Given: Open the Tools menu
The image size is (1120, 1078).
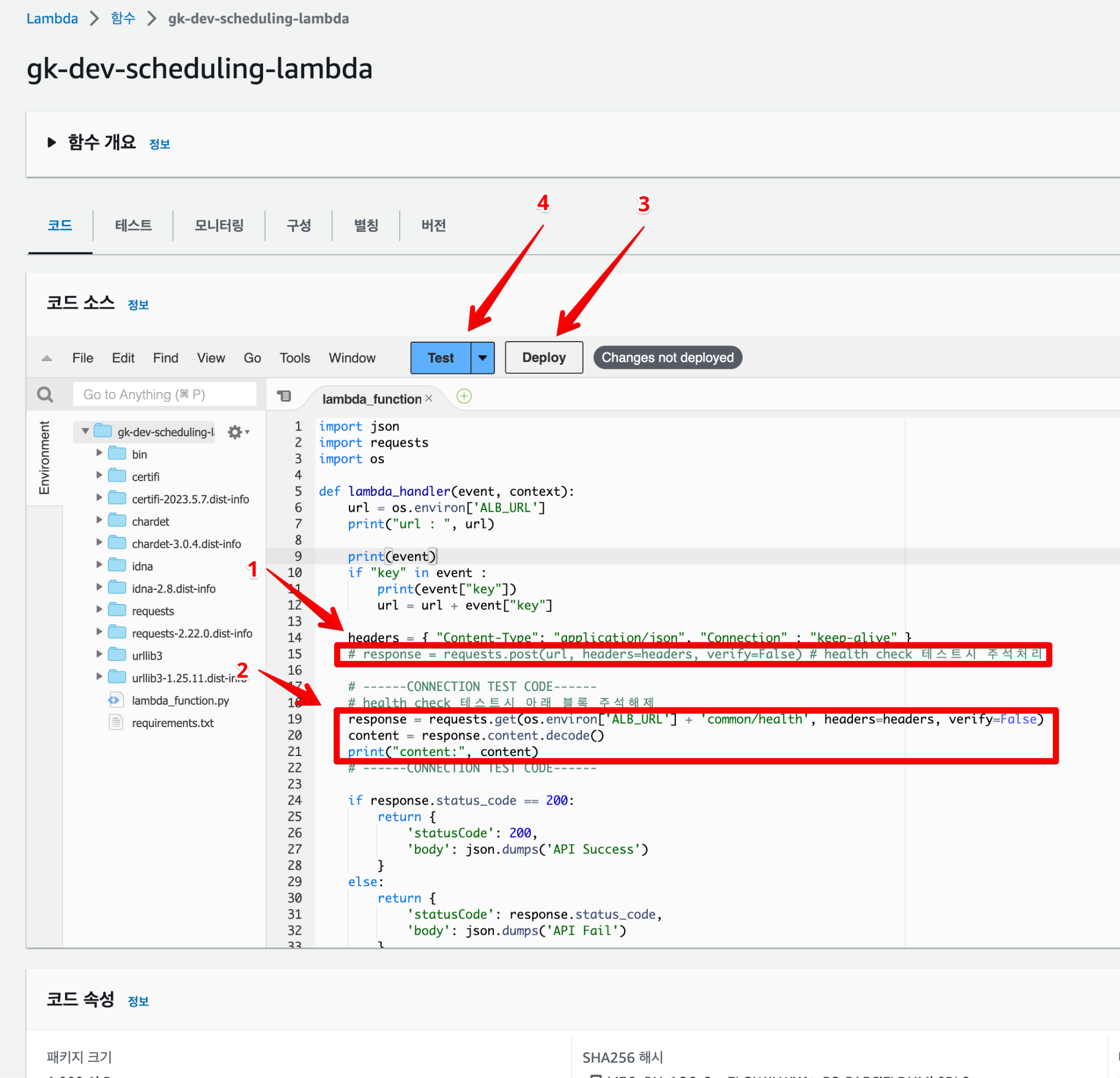Looking at the screenshot, I should (x=295, y=358).
